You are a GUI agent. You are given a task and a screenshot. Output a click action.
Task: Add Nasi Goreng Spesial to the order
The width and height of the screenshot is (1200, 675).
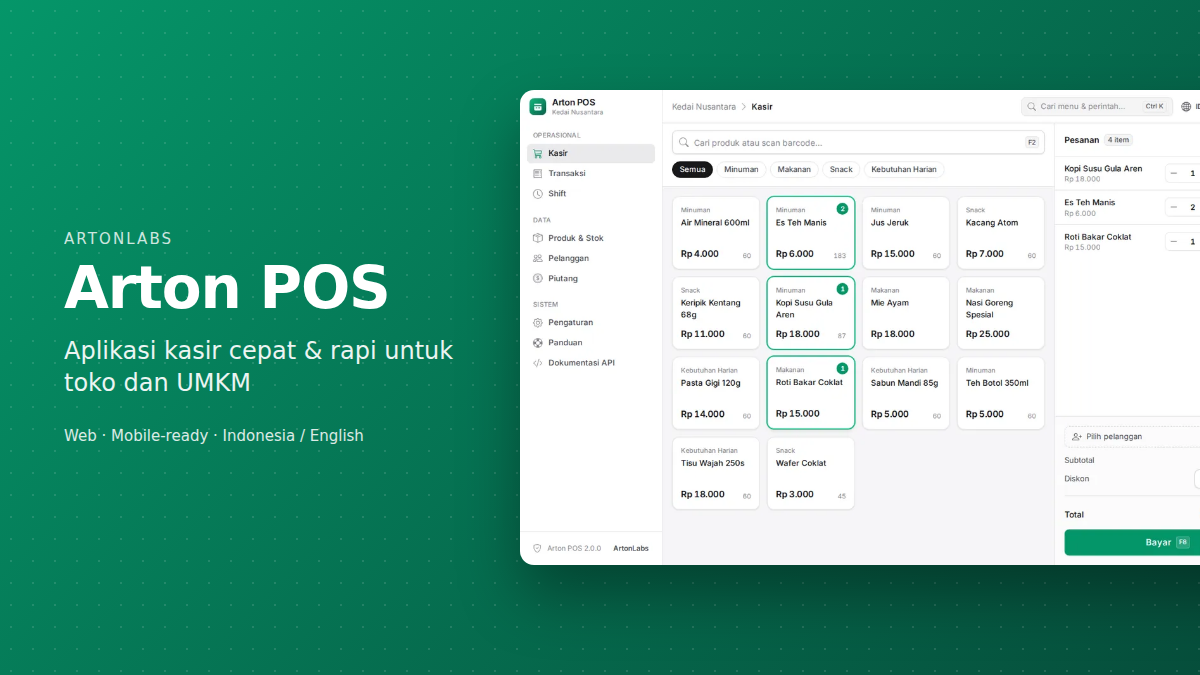pyautogui.click(x=1001, y=313)
